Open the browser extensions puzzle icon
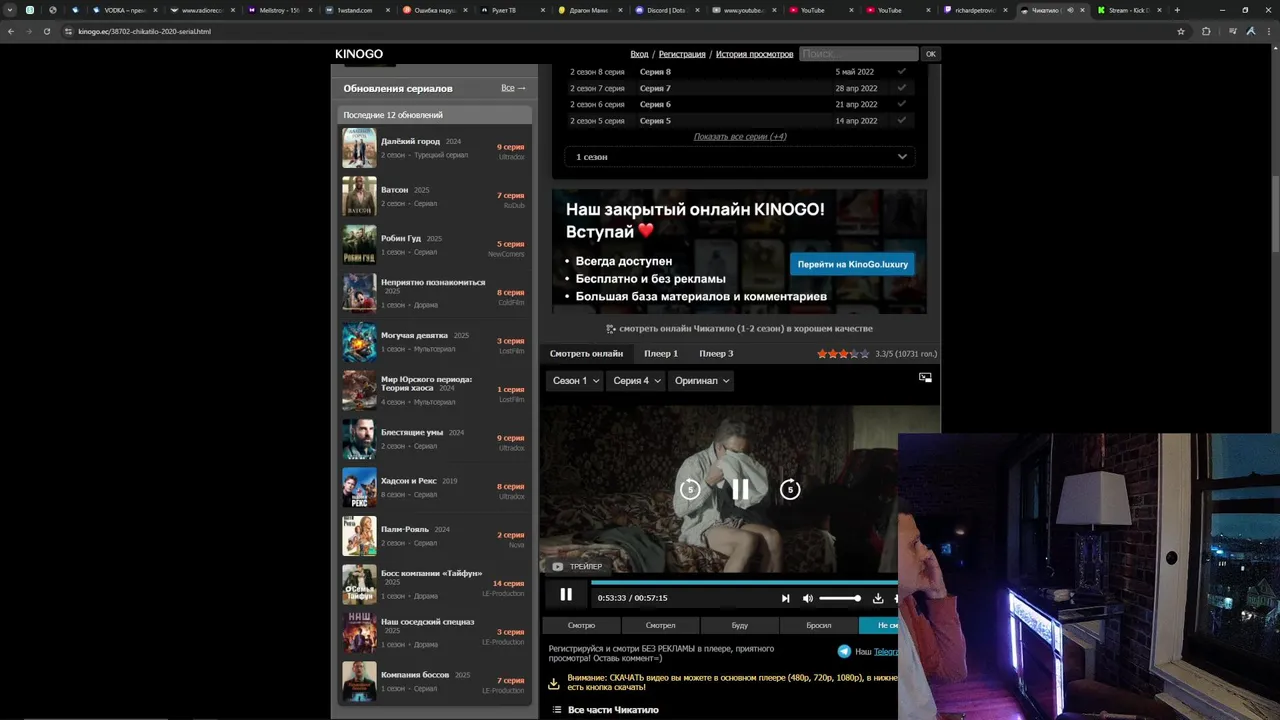Image resolution: width=1280 pixels, height=720 pixels. [x=1206, y=31]
